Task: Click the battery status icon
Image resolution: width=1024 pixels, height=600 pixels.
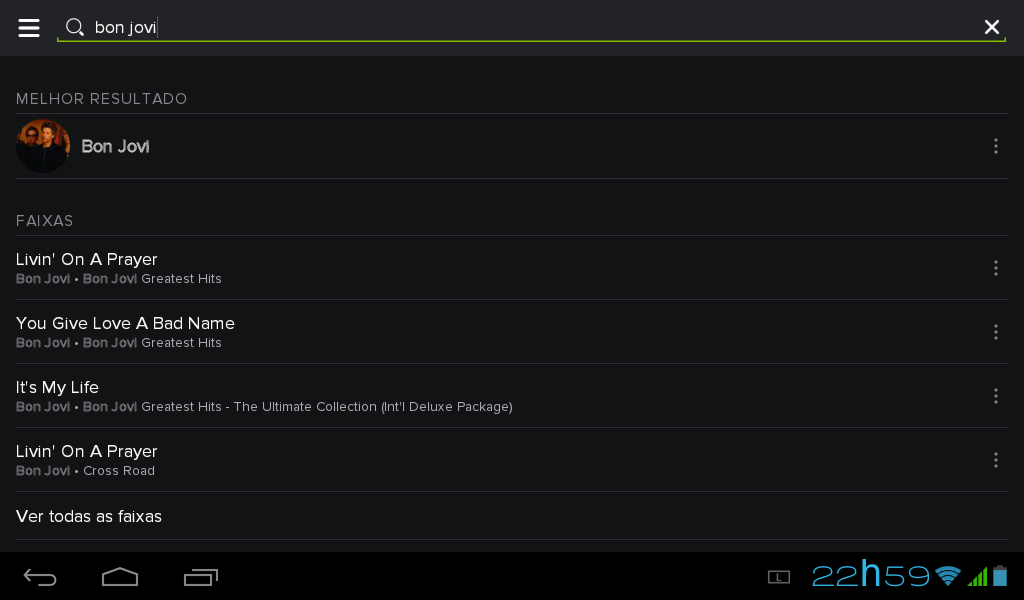Action: pyautogui.click(x=1000, y=576)
